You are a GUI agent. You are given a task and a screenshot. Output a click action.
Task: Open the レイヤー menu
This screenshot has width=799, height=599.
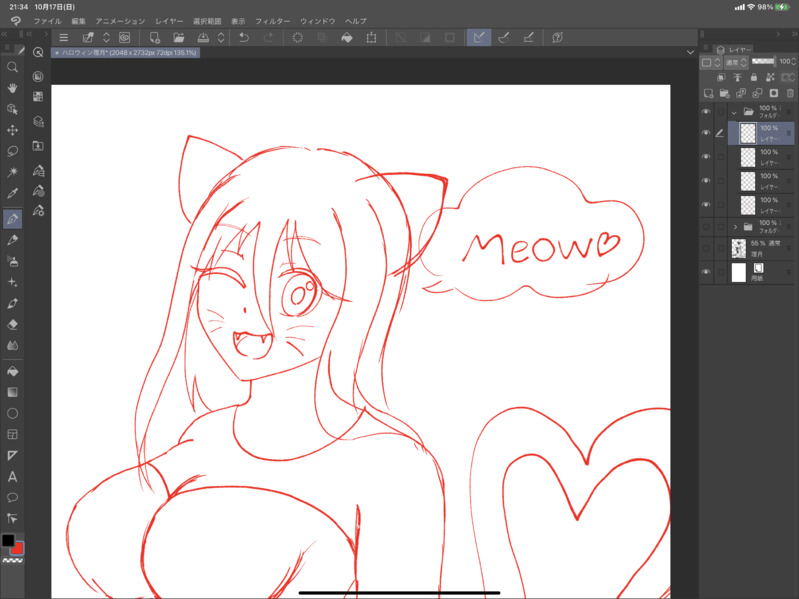pyautogui.click(x=169, y=21)
